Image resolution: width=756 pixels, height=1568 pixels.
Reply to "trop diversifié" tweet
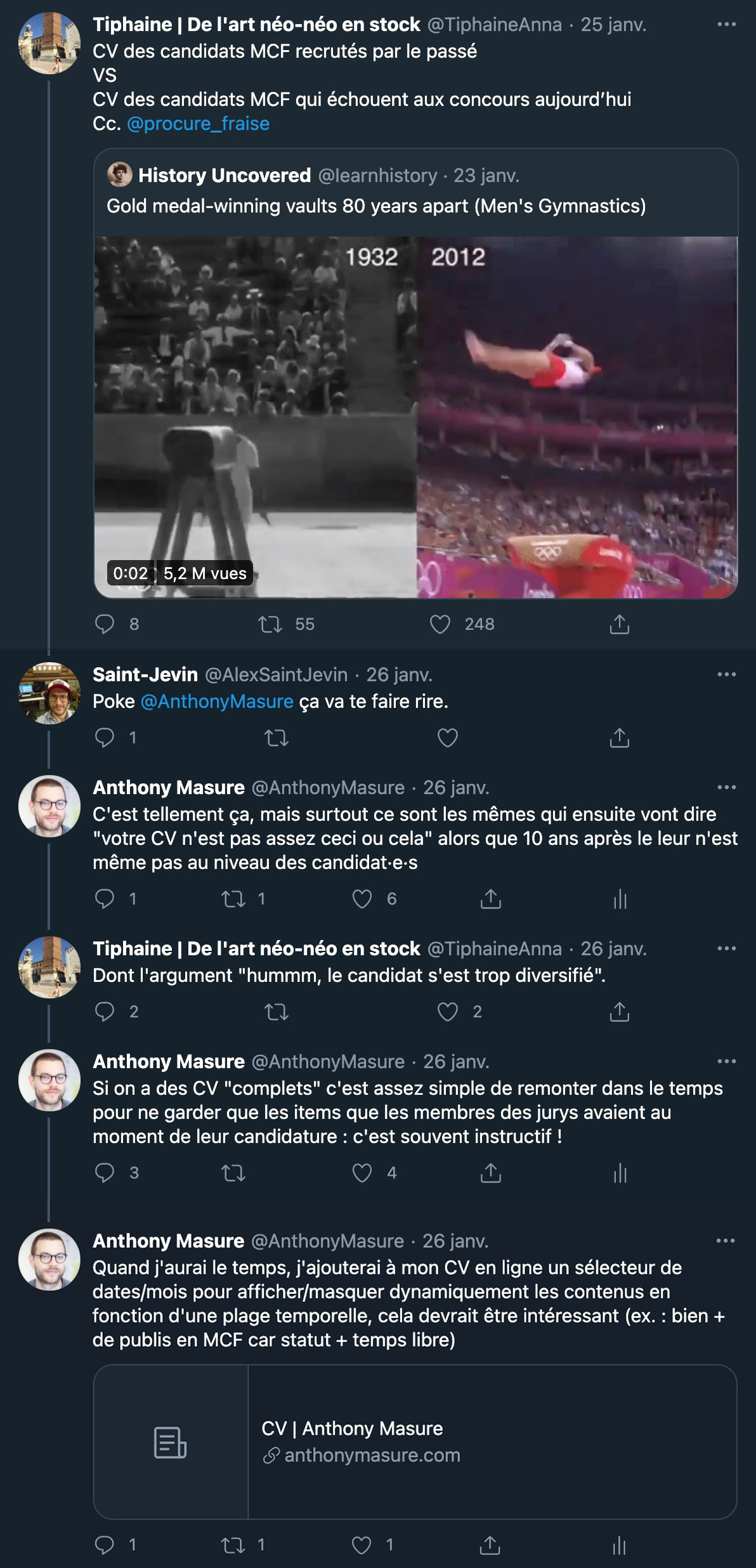tap(105, 1012)
